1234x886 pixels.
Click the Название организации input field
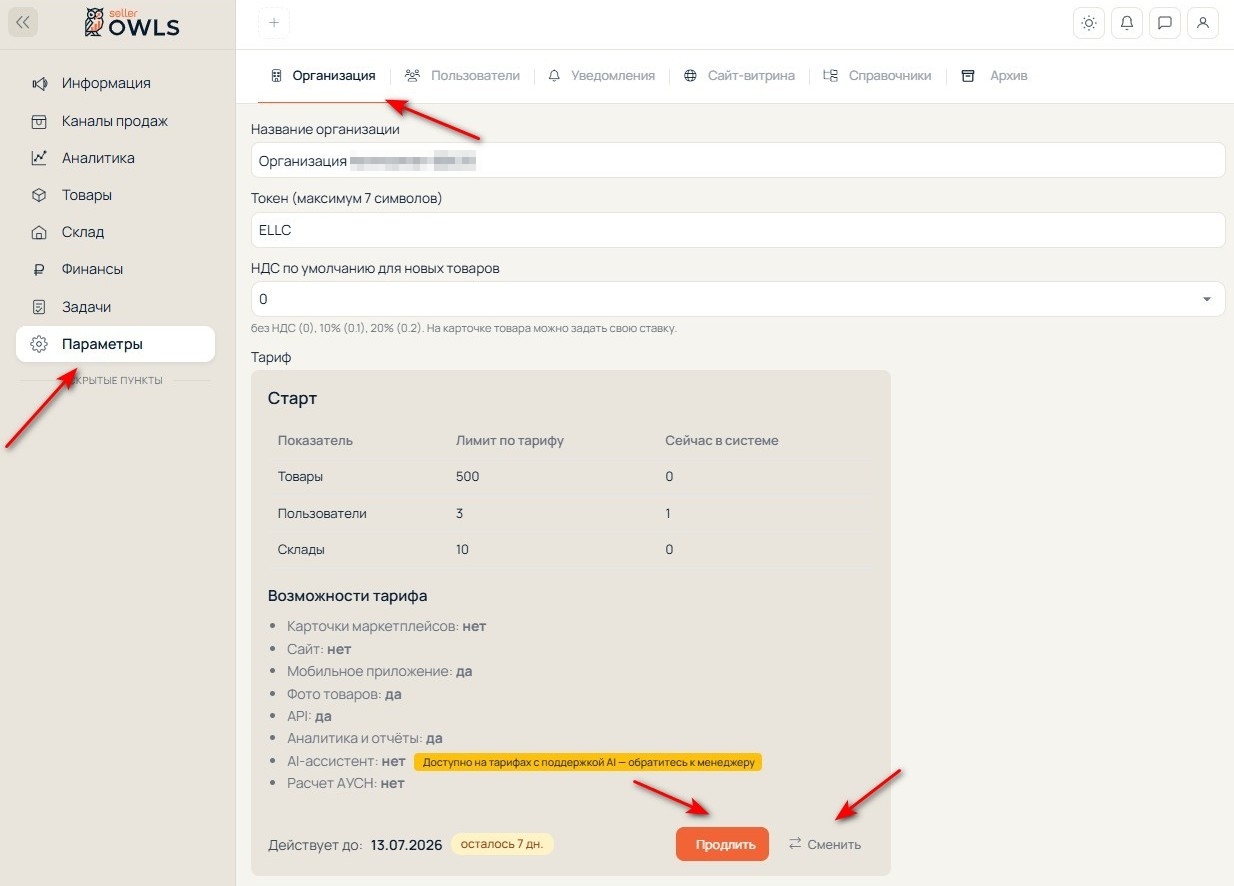pyautogui.click(x=738, y=161)
